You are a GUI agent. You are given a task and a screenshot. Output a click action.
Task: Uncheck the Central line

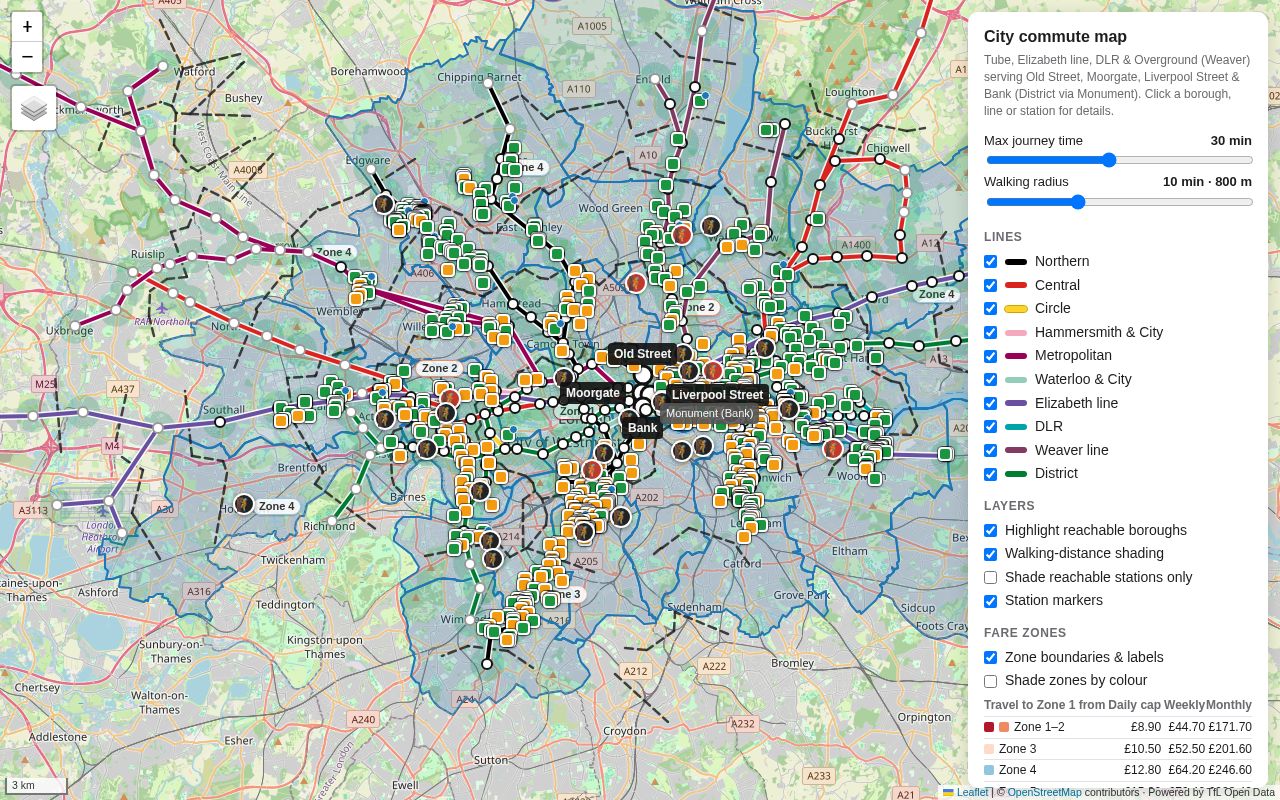[x=990, y=285]
